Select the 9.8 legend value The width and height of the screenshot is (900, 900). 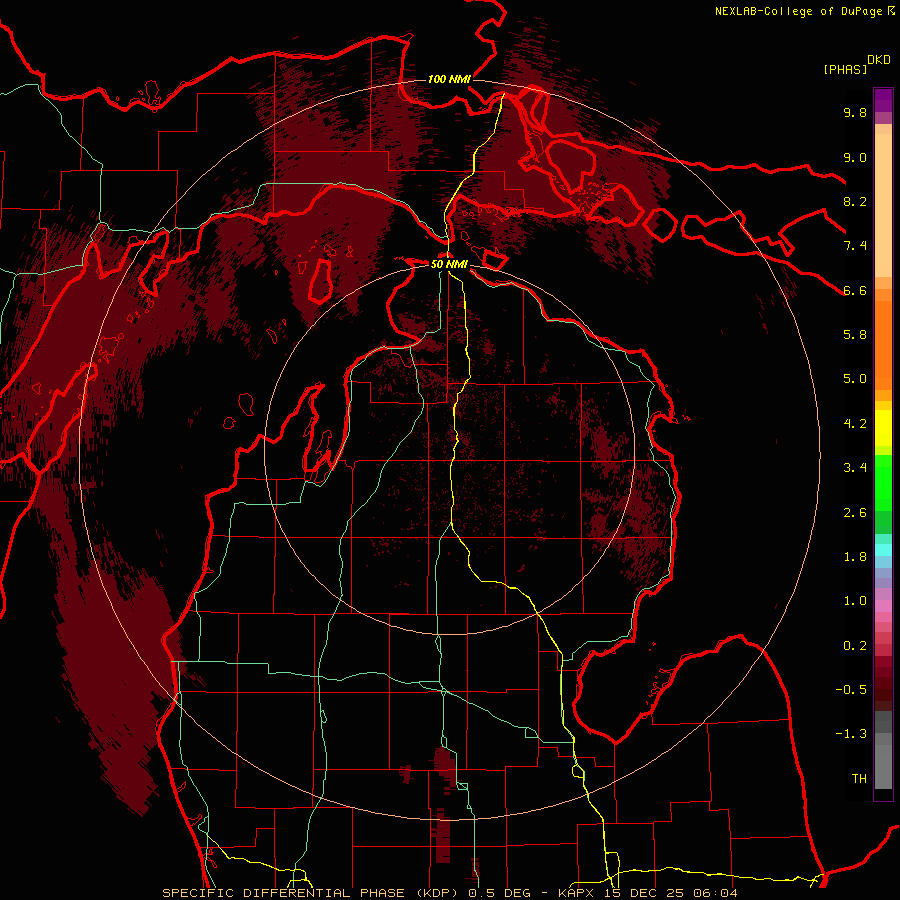pos(855,113)
